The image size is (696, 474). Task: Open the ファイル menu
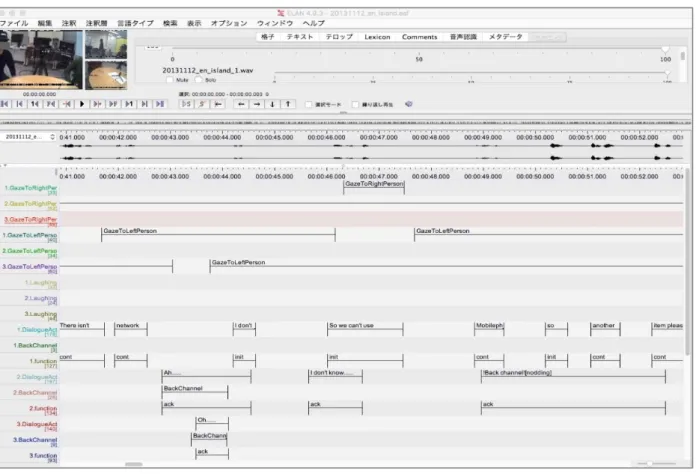pos(14,23)
